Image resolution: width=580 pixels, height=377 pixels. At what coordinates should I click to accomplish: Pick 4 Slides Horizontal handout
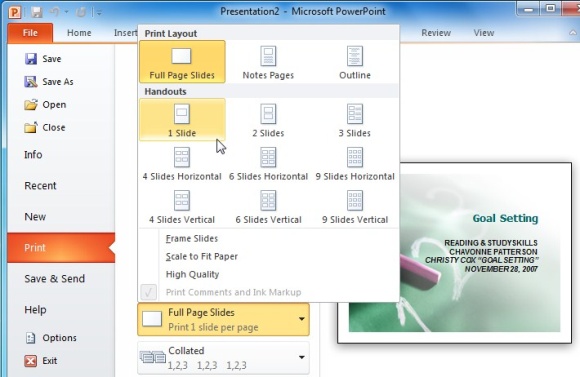pos(182,163)
